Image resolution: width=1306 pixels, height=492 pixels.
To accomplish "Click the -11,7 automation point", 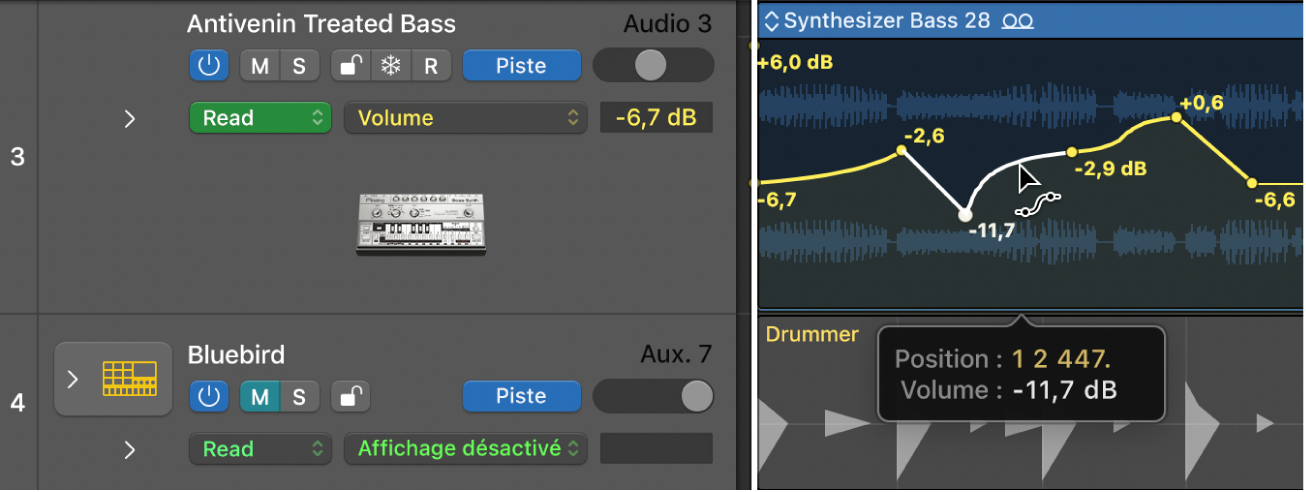I will [964, 214].
